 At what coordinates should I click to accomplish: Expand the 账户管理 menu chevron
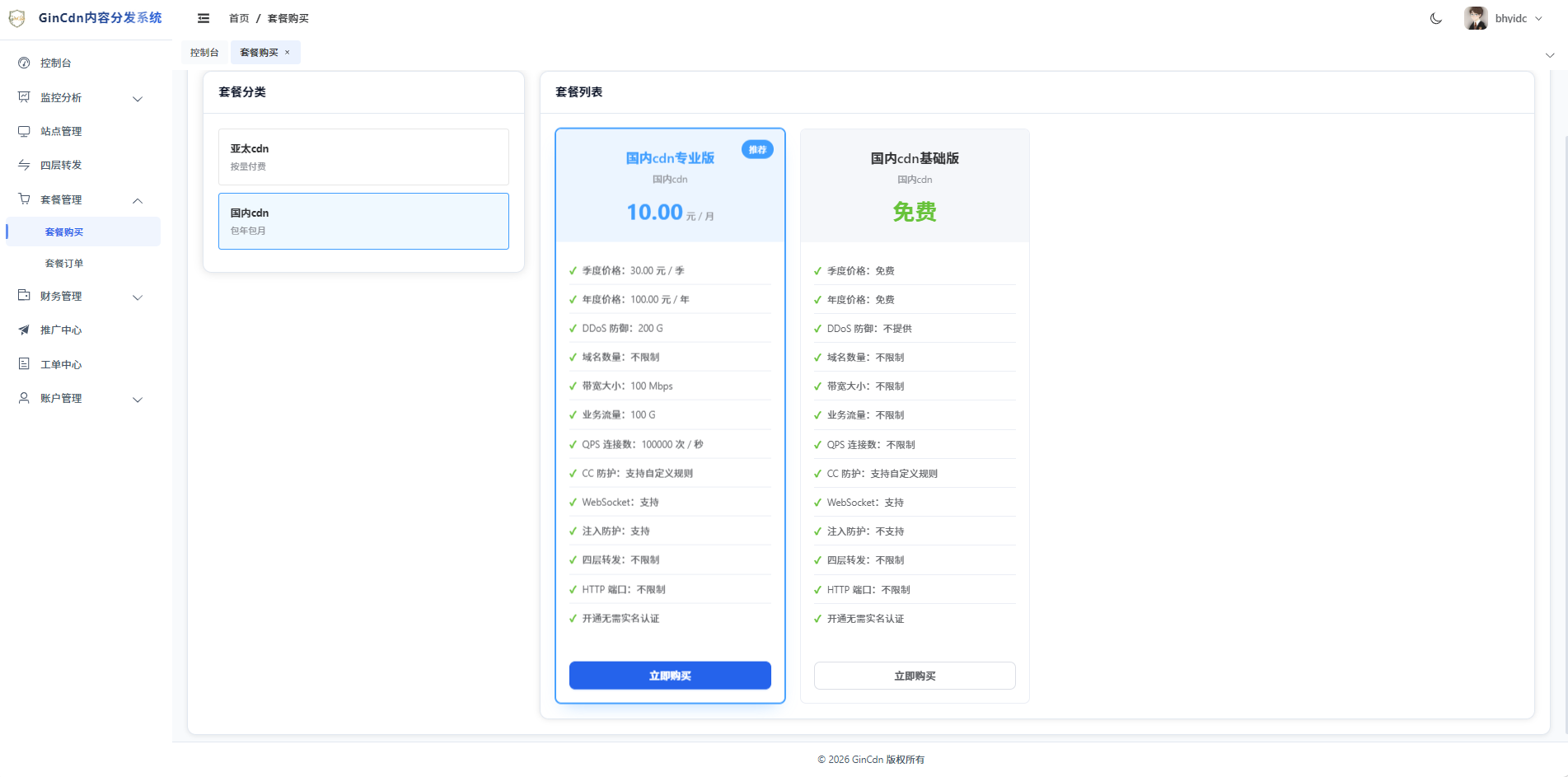(138, 400)
